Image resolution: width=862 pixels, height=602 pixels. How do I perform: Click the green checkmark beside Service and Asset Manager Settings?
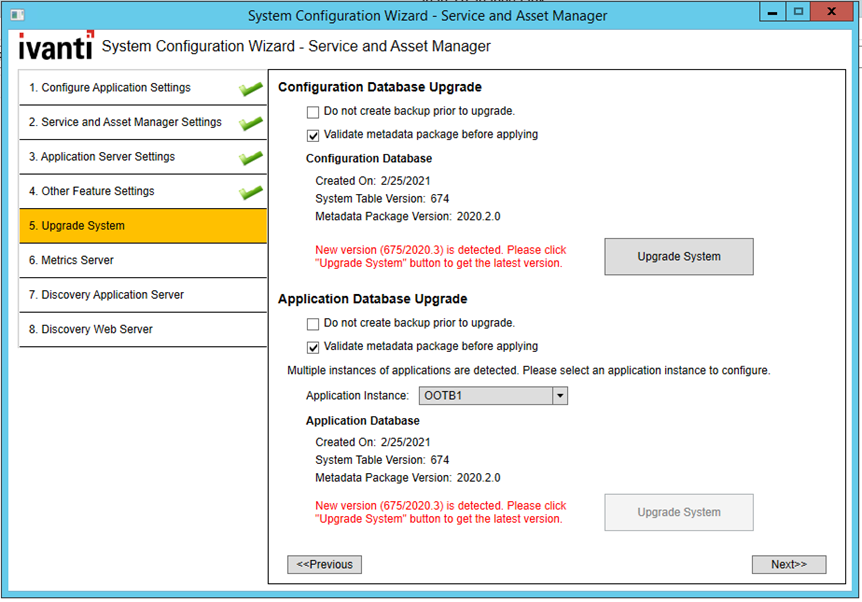pos(252,122)
